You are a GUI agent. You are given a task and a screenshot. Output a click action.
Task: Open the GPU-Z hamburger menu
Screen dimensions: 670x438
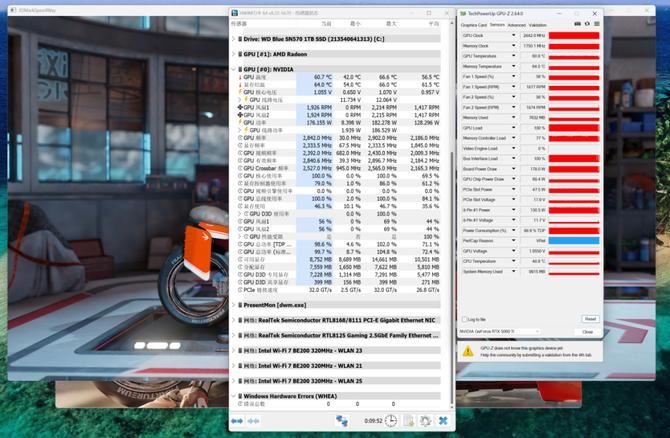click(596, 24)
